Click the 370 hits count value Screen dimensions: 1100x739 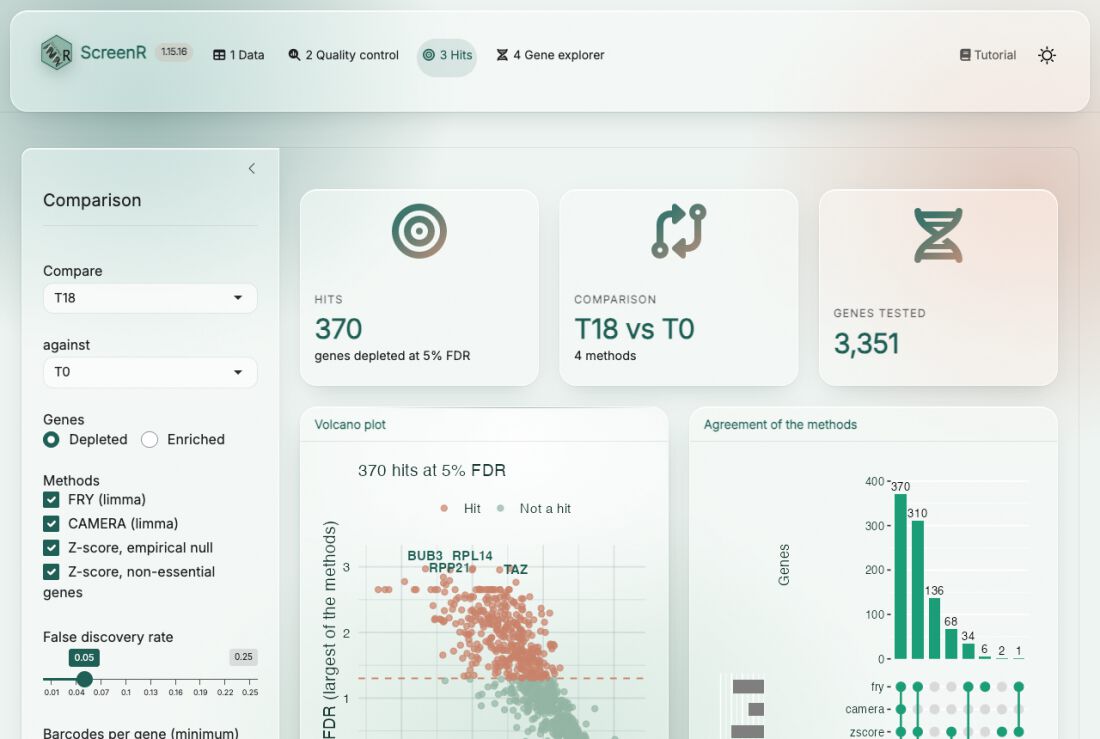338,329
